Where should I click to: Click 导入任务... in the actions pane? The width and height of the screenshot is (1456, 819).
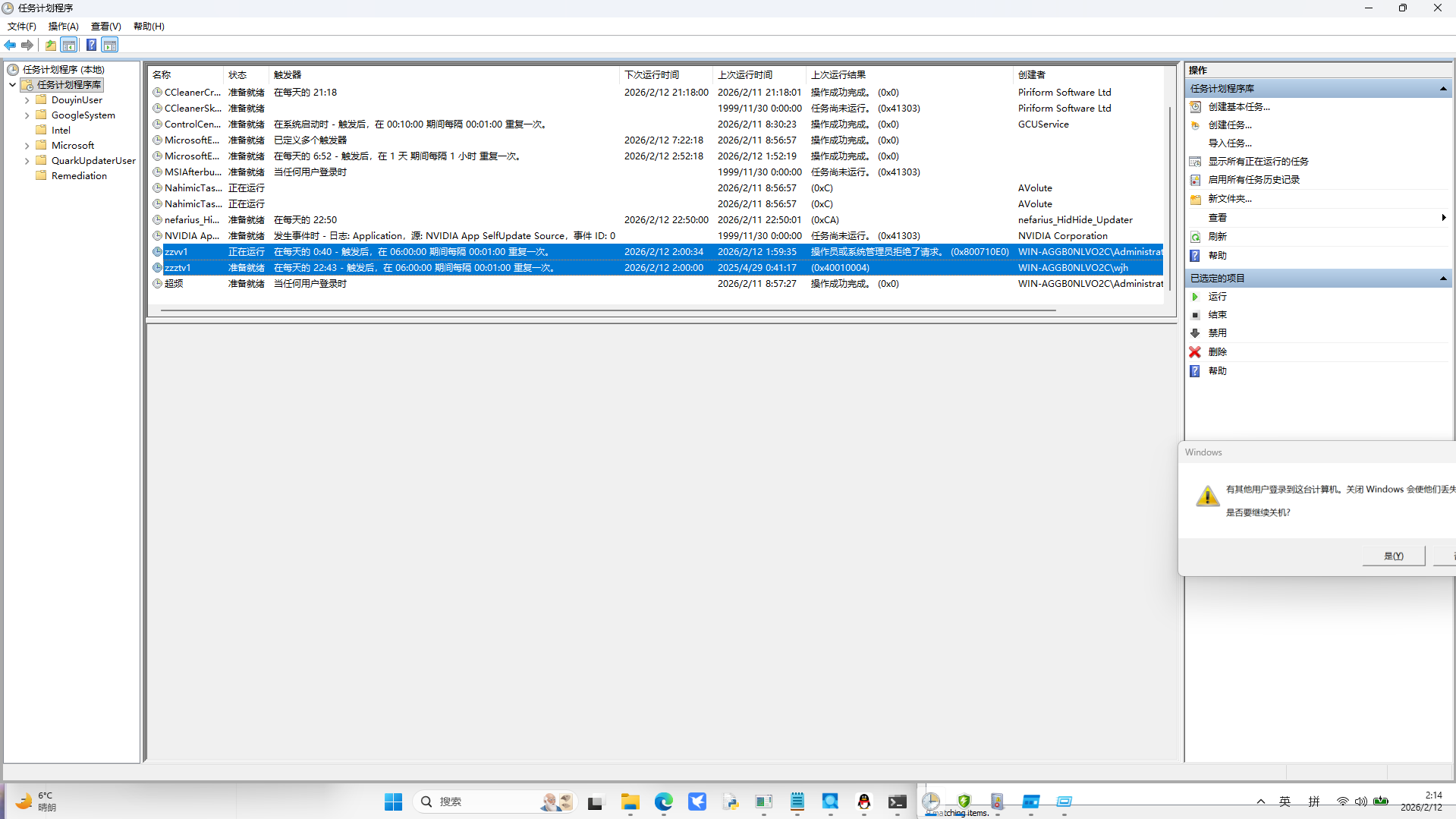point(1230,143)
